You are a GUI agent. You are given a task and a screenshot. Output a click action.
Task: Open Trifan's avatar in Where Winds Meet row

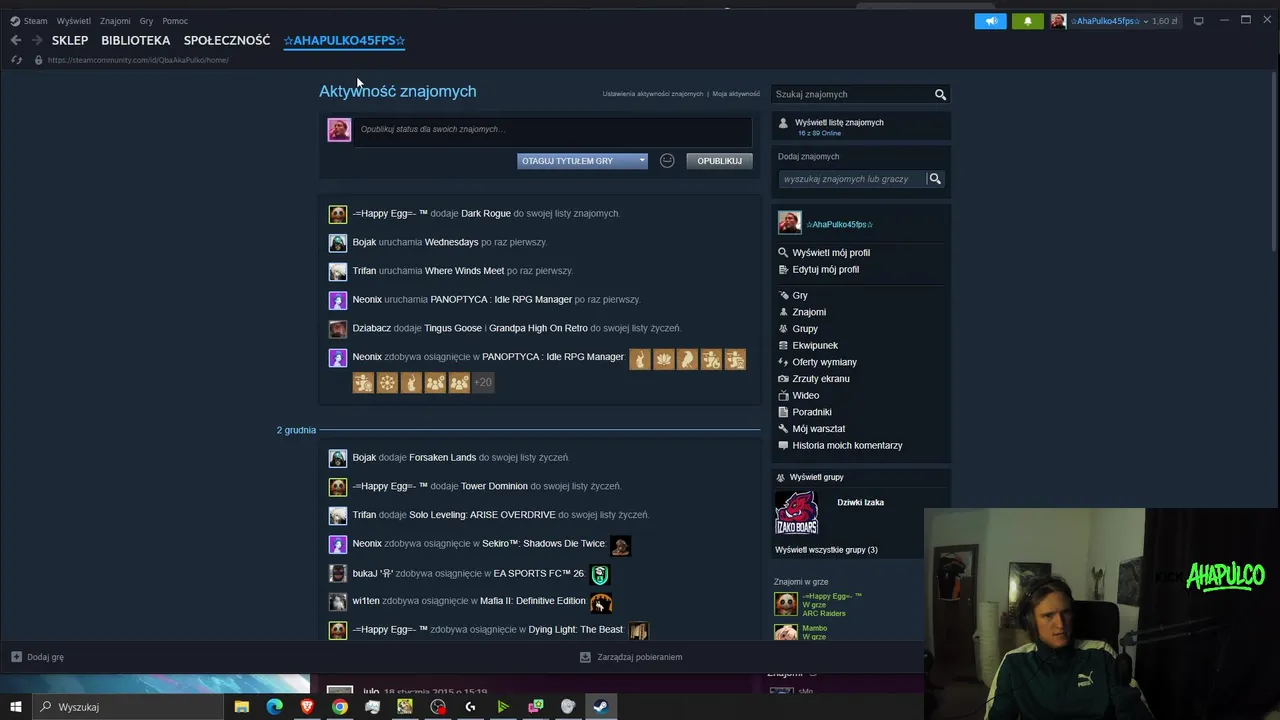pyautogui.click(x=338, y=271)
